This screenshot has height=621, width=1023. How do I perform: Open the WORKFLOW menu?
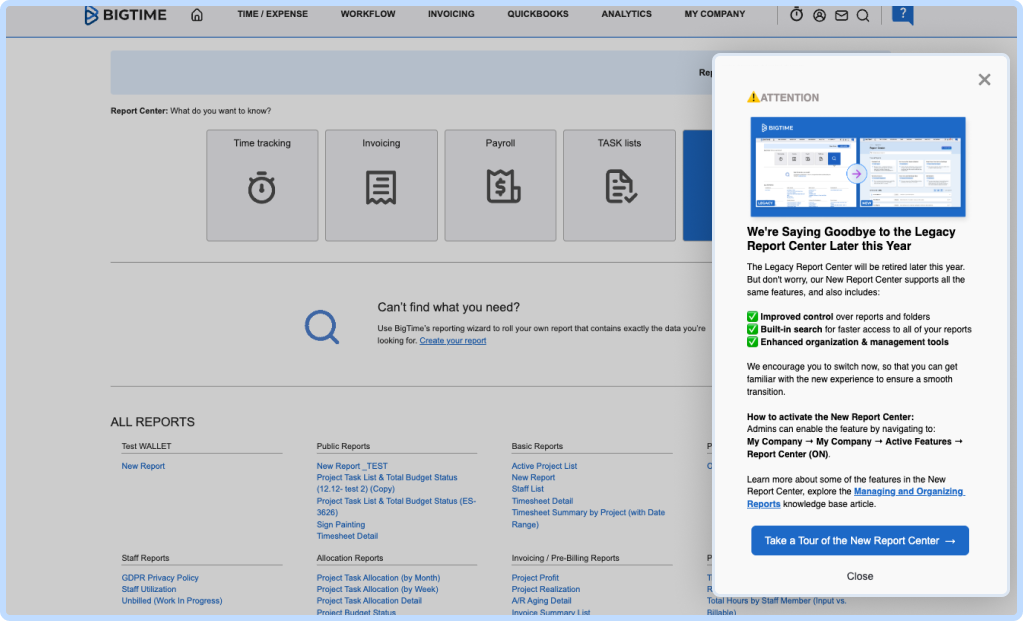coord(368,14)
